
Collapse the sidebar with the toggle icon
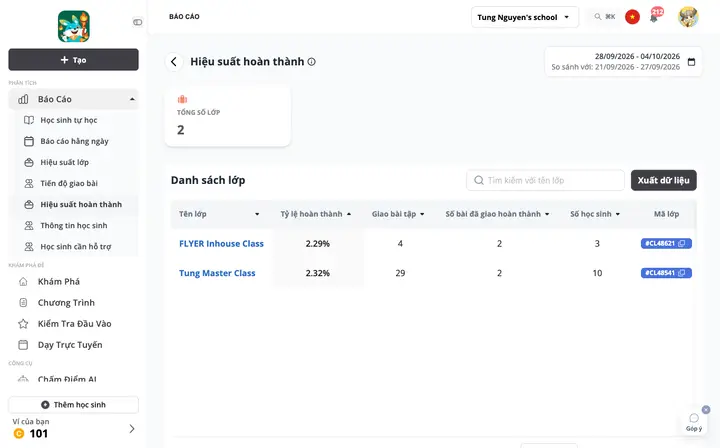pyautogui.click(x=137, y=22)
